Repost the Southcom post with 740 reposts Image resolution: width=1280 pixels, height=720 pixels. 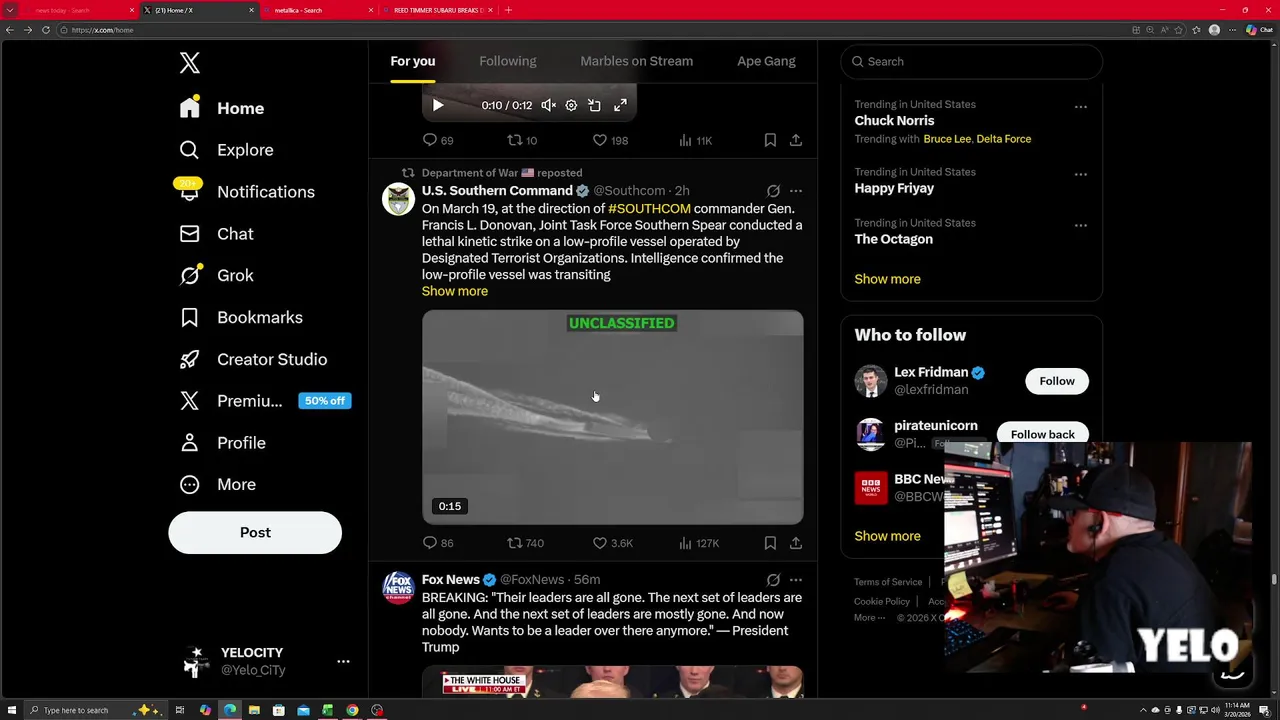(525, 543)
